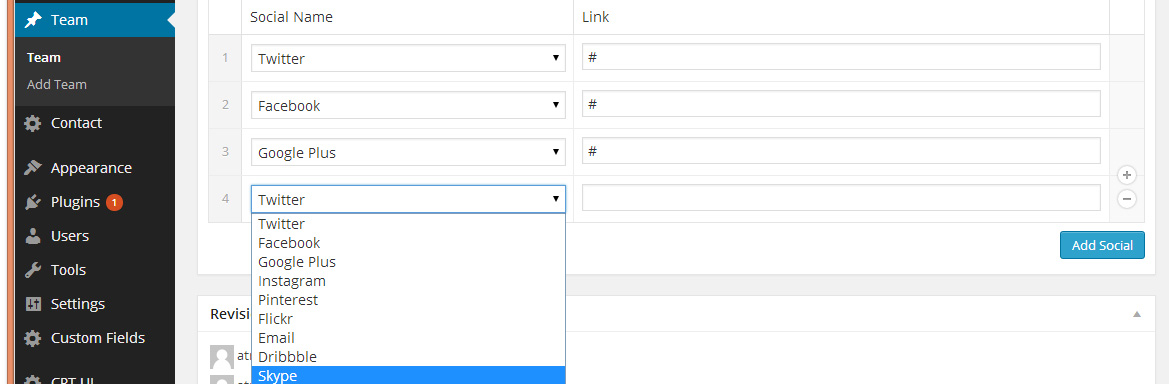Click the Plugins plug icon
1169x384 pixels.
[x=33, y=202]
